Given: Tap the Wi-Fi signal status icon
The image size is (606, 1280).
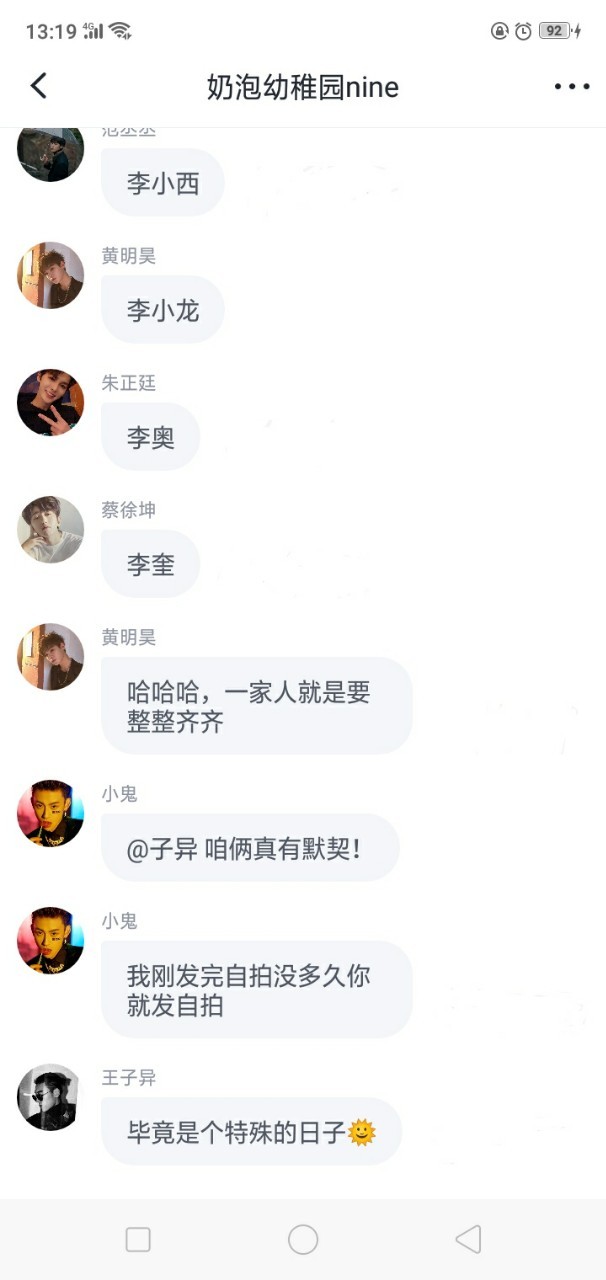Looking at the screenshot, I should click(x=120, y=31).
